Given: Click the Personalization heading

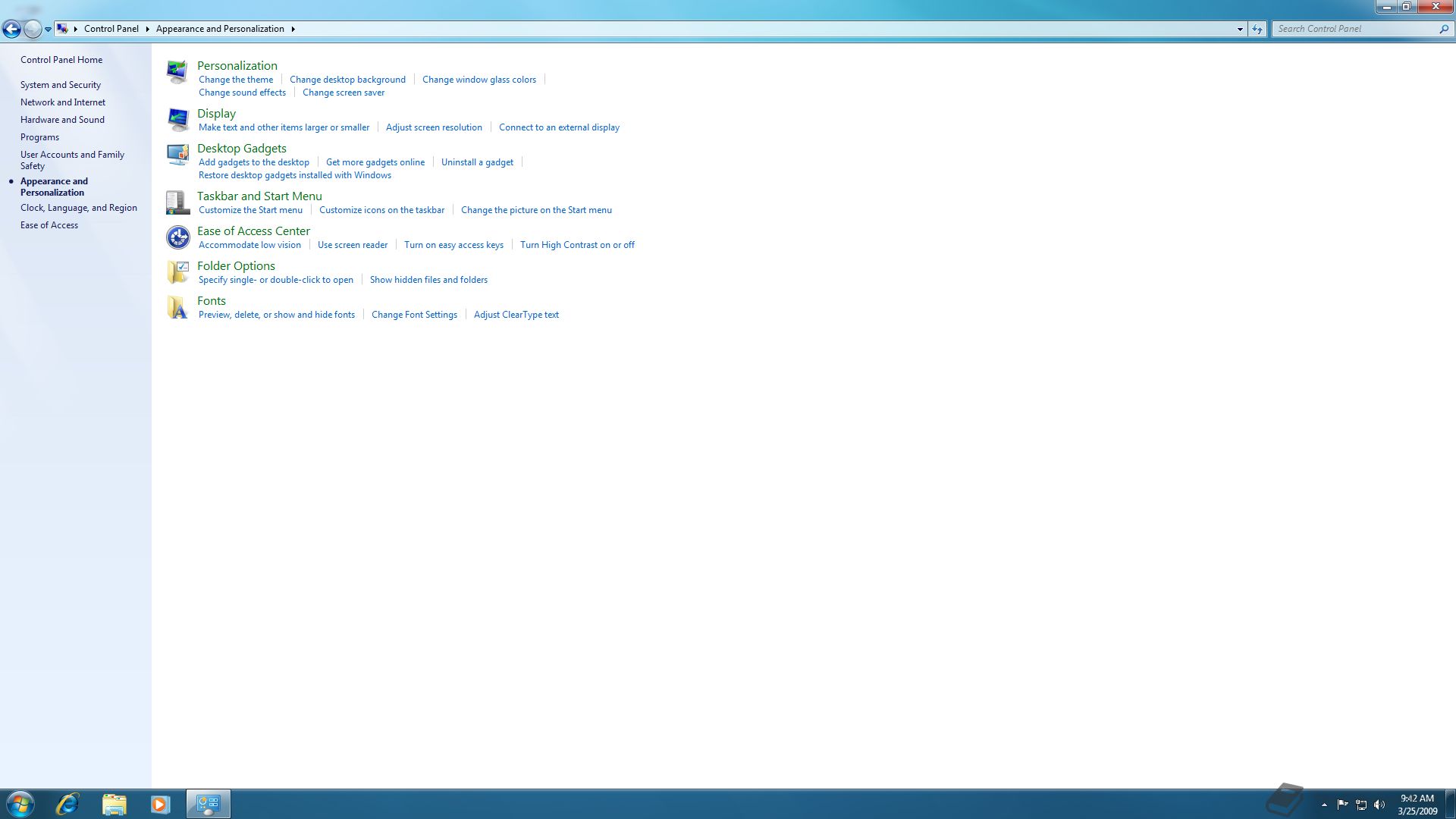Looking at the screenshot, I should click(x=237, y=66).
